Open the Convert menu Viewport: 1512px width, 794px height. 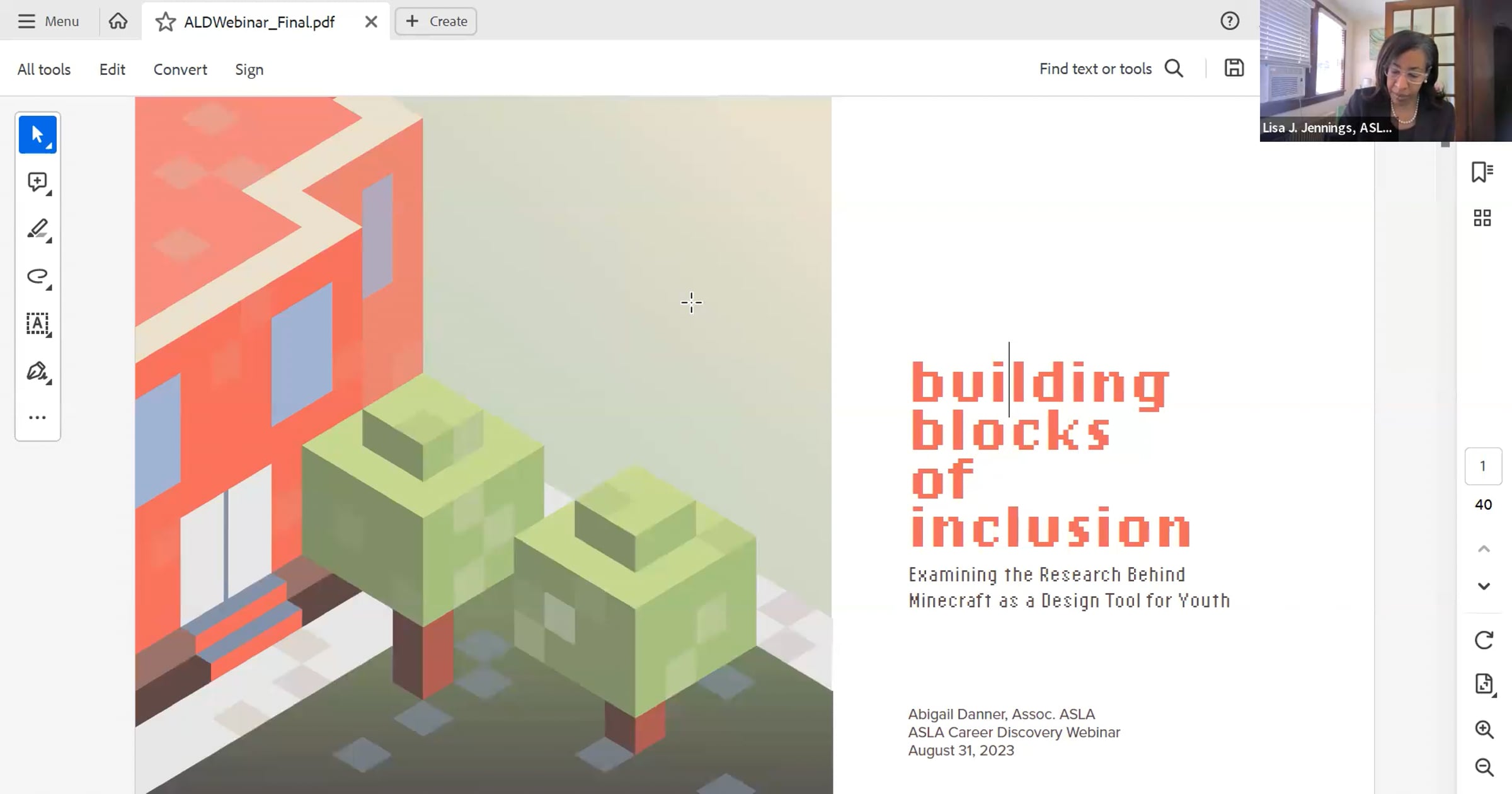point(180,69)
